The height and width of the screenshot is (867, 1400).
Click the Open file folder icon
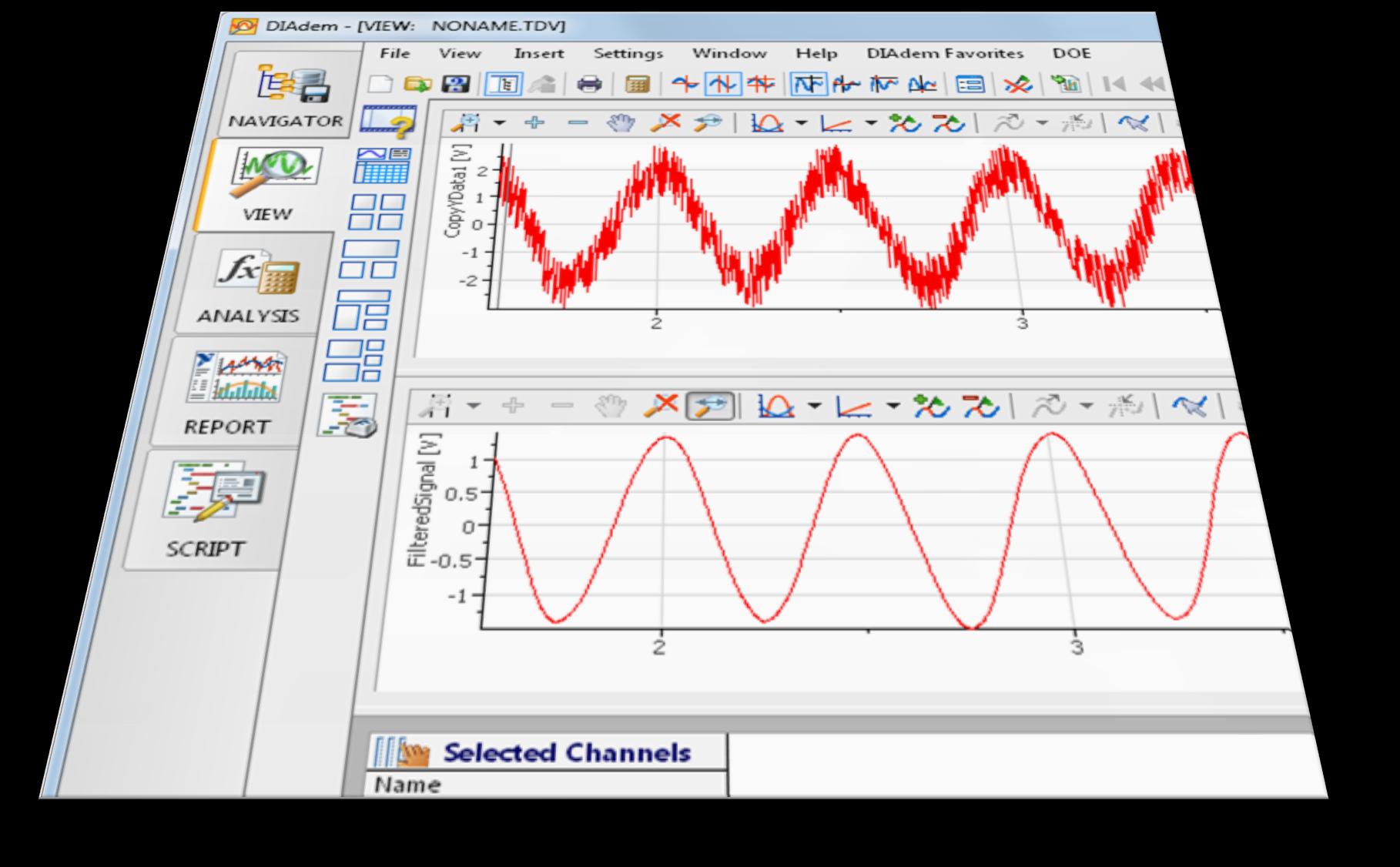[417, 84]
